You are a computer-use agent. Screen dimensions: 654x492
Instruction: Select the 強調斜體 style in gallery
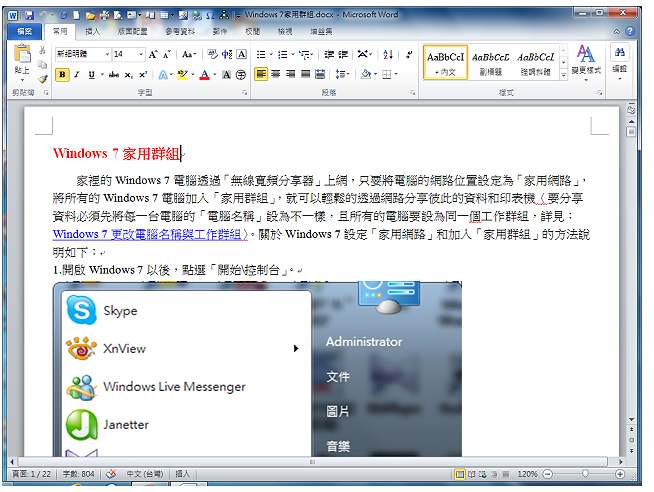click(x=536, y=62)
